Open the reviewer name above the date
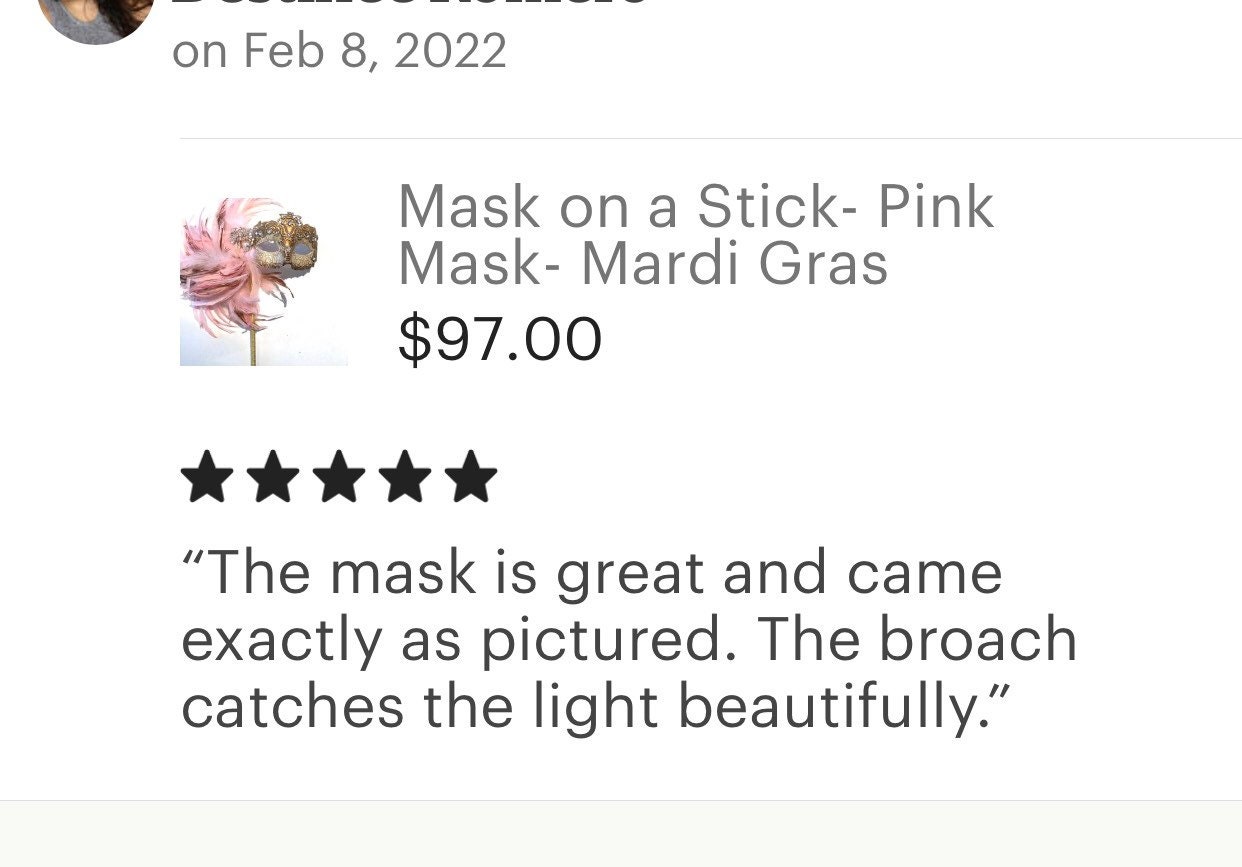Image resolution: width=1242 pixels, height=867 pixels. point(410,3)
